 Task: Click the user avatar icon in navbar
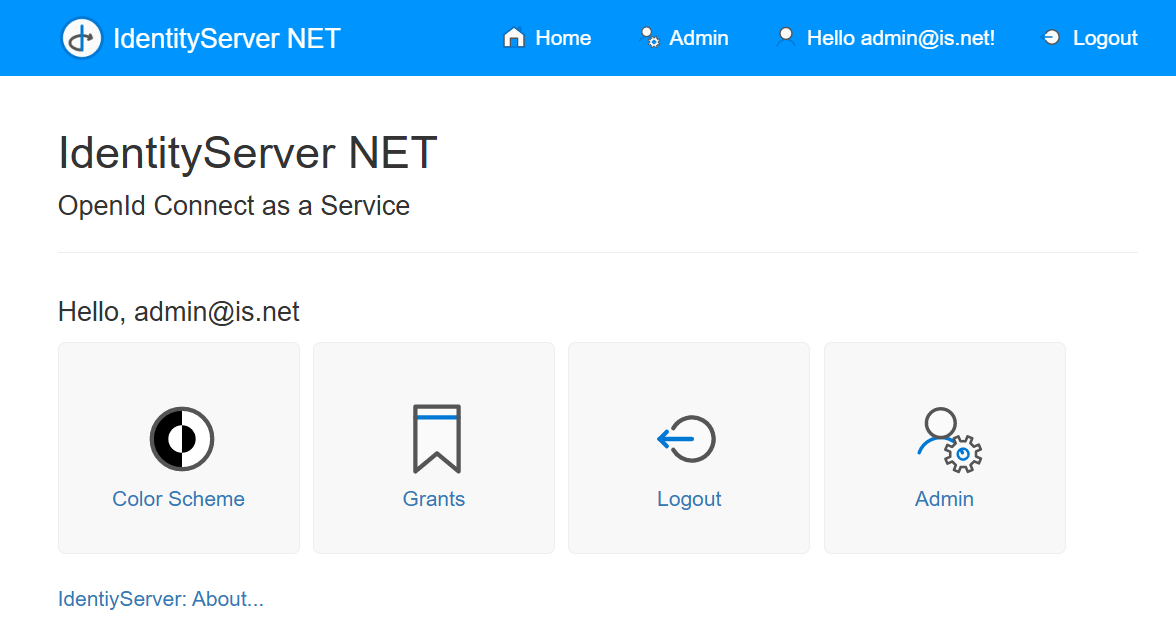point(786,37)
